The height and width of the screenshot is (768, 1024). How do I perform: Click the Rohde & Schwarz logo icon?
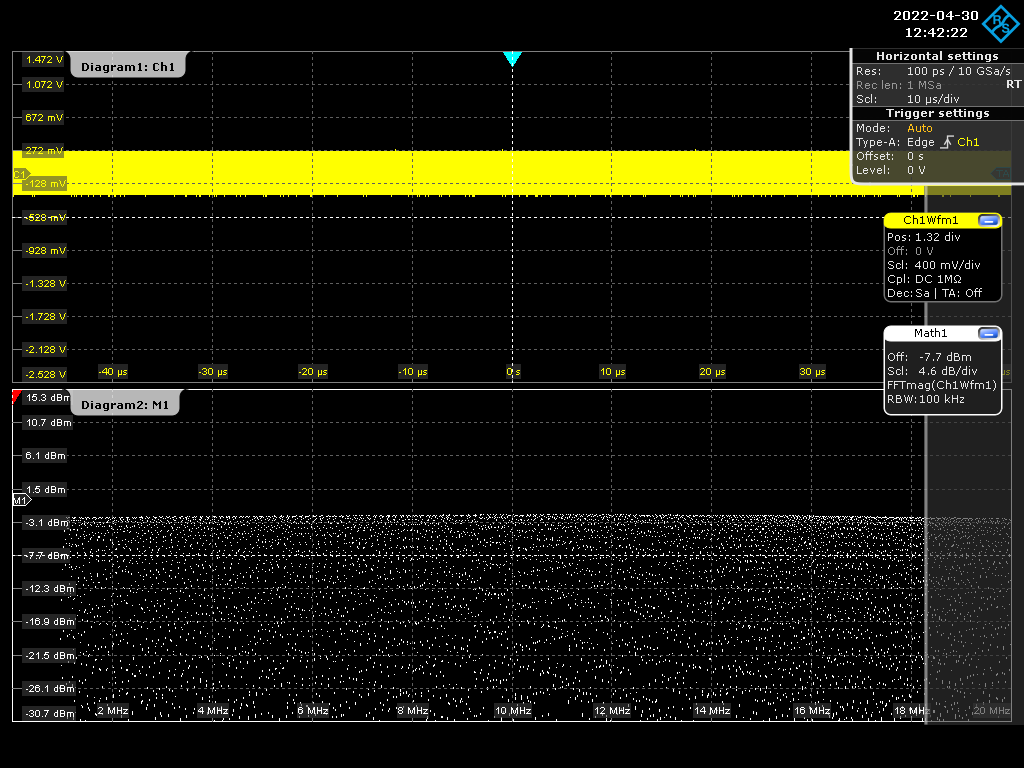[1001, 24]
